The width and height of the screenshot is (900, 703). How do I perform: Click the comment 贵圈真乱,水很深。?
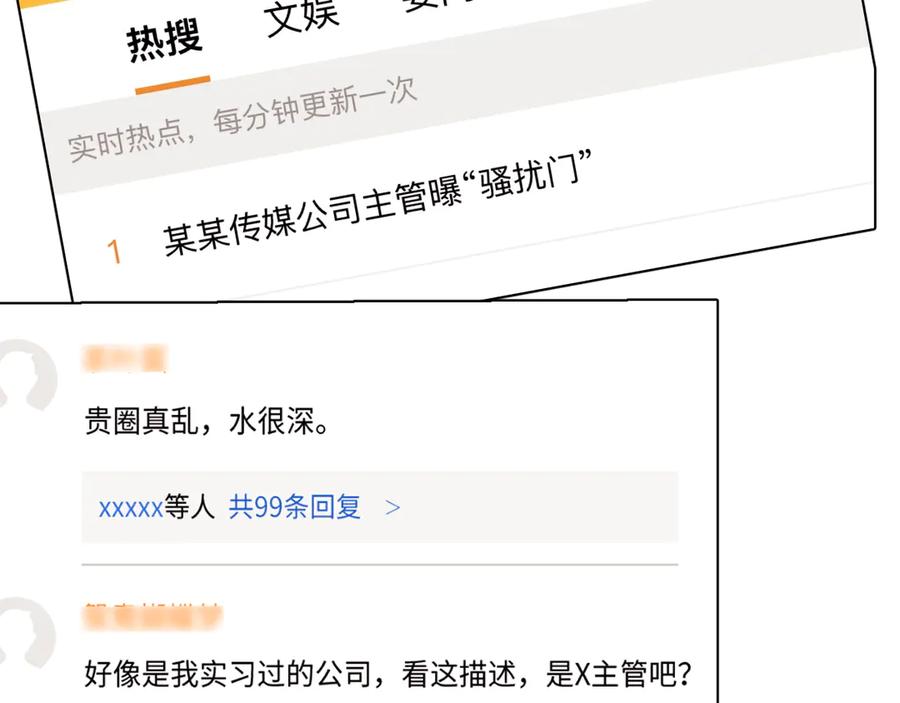[207, 422]
